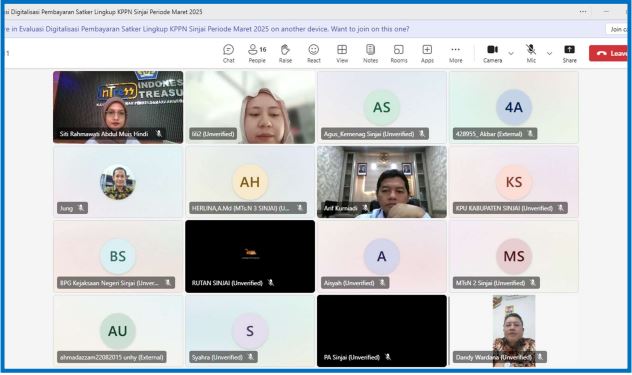This screenshot has height=375, width=632.
Task: Select the 4A avatar of 428955_Akbar
Action: [514, 107]
